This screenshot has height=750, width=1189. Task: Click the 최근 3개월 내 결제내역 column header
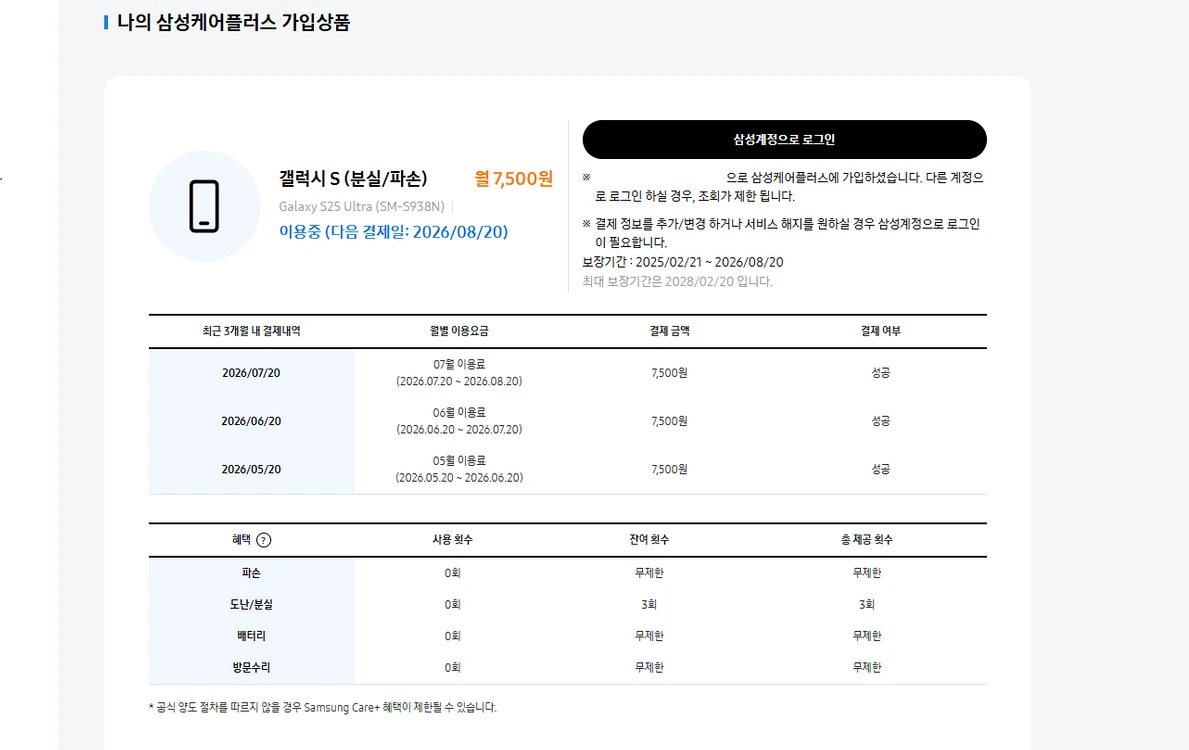pos(251,331)
